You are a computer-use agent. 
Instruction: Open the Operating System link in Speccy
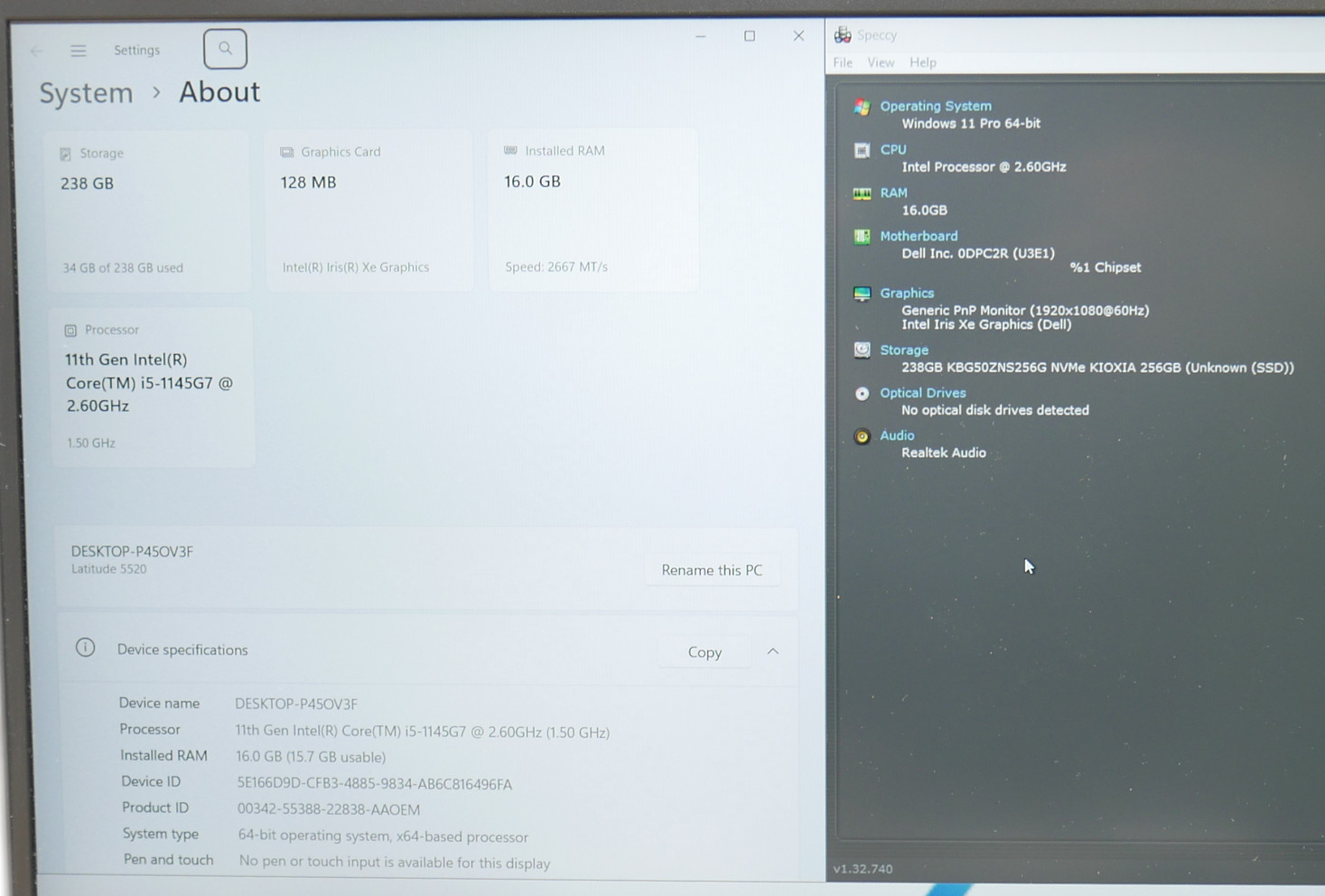(x=936, y=106)
